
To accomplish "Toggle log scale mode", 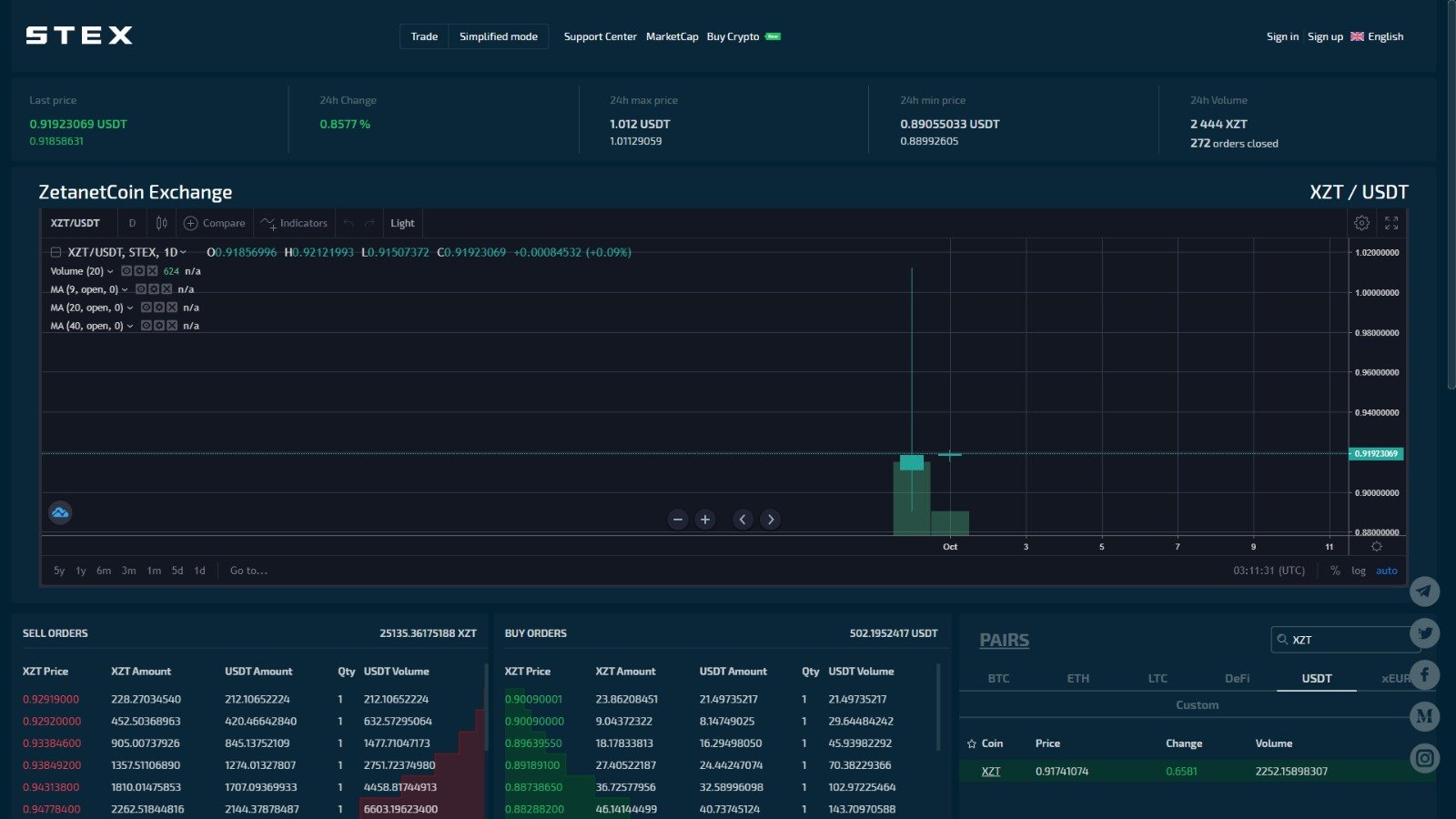I will click(x=1359, y=571).
